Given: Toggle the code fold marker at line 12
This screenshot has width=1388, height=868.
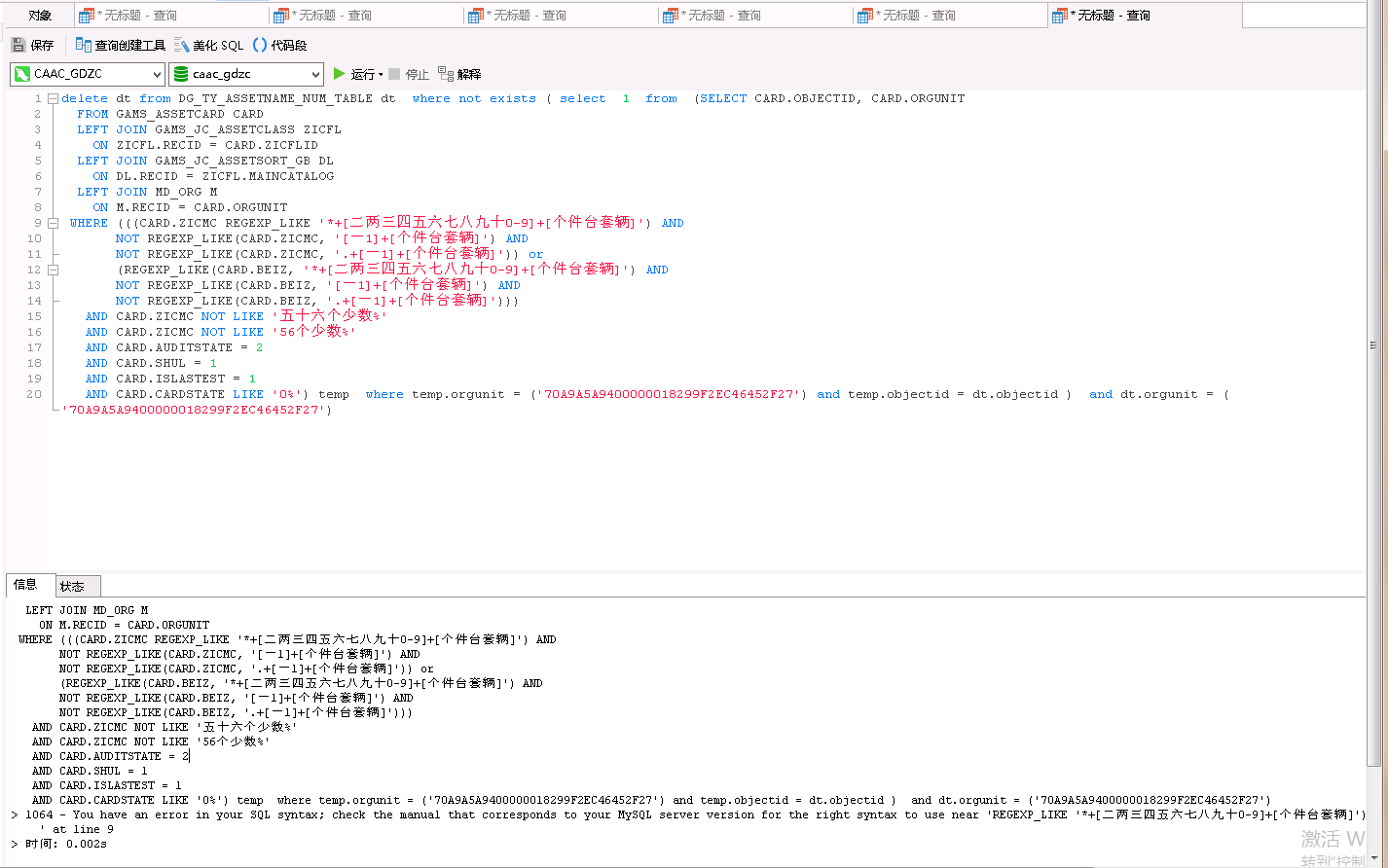Looking at the screenshot, I should point(55,270).
